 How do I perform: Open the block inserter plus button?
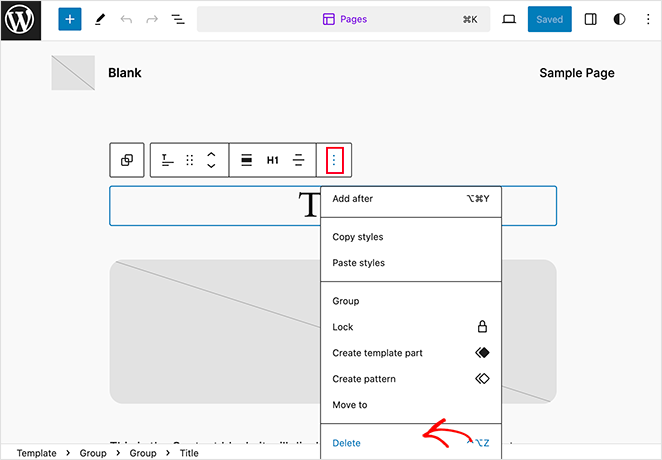coord(69,19)
